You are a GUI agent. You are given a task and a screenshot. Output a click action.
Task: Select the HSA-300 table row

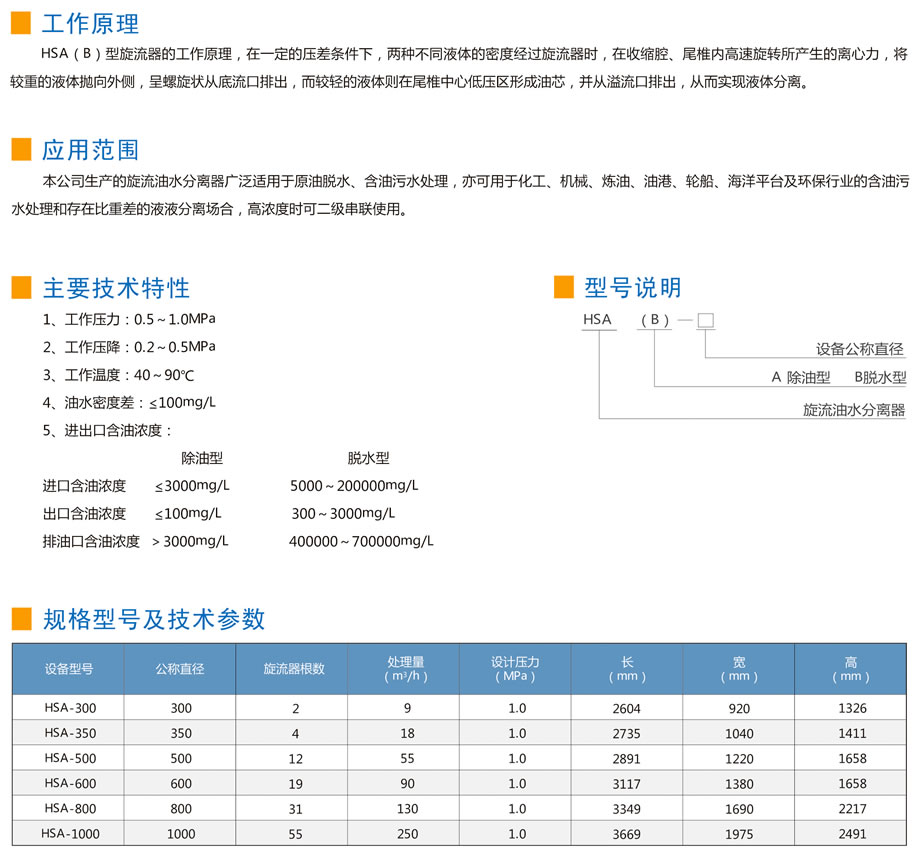click(x=459, y=708)
